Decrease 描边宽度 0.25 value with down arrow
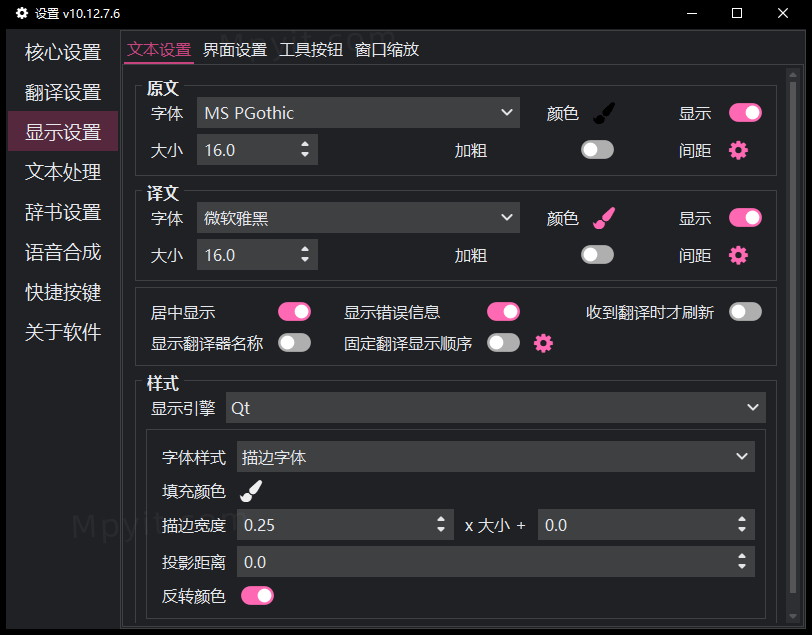 pos(441,530)
